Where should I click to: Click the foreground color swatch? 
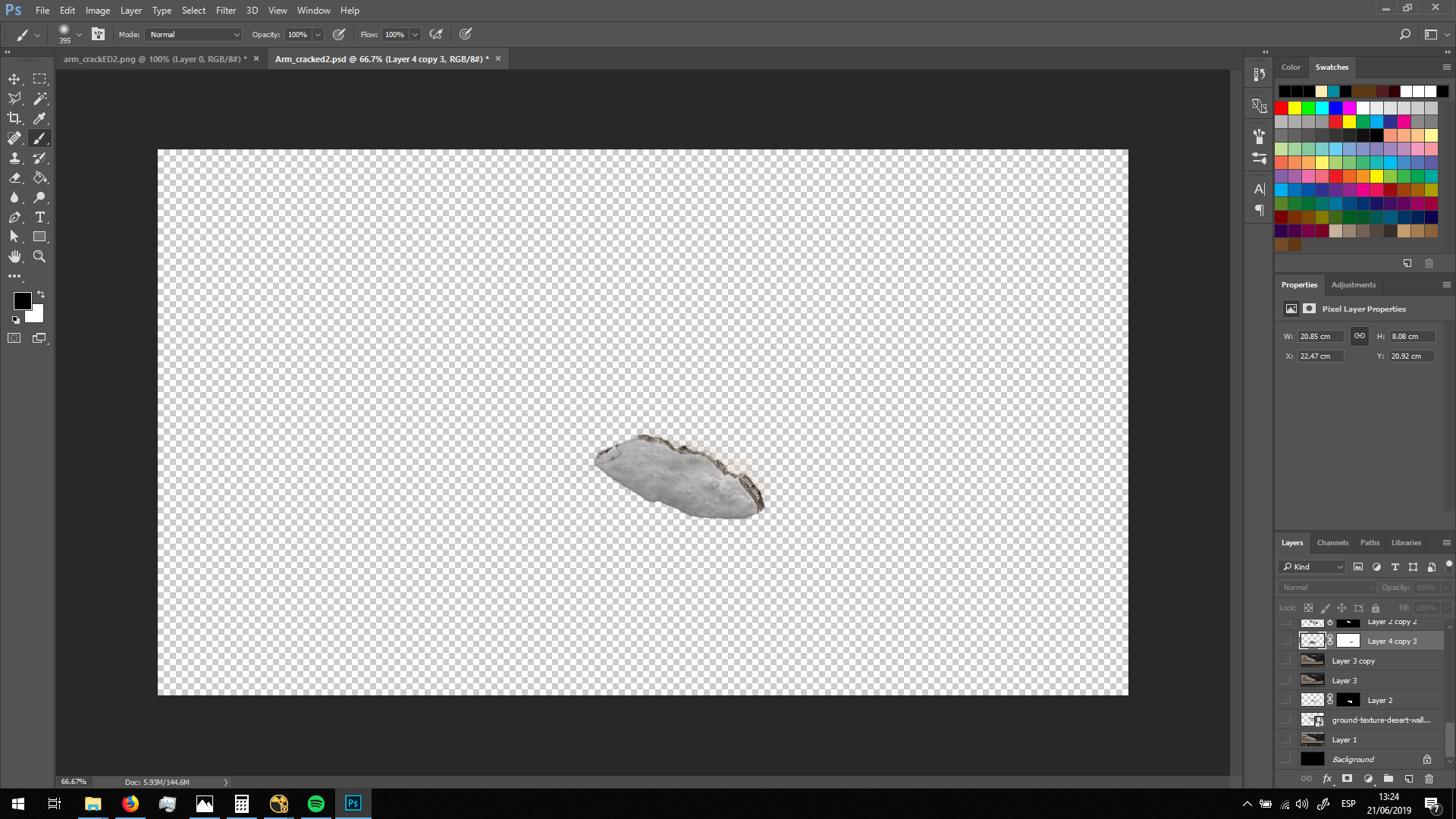22,300
